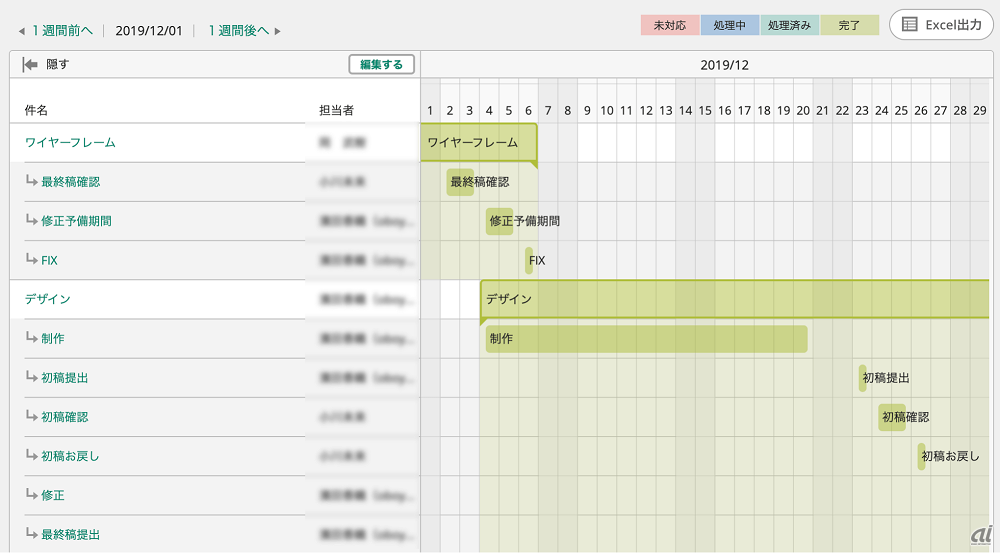The image size is (1000, 553).
Task: Click the 初稿確認 bar in the chart
Action: [x=892, y=417]
